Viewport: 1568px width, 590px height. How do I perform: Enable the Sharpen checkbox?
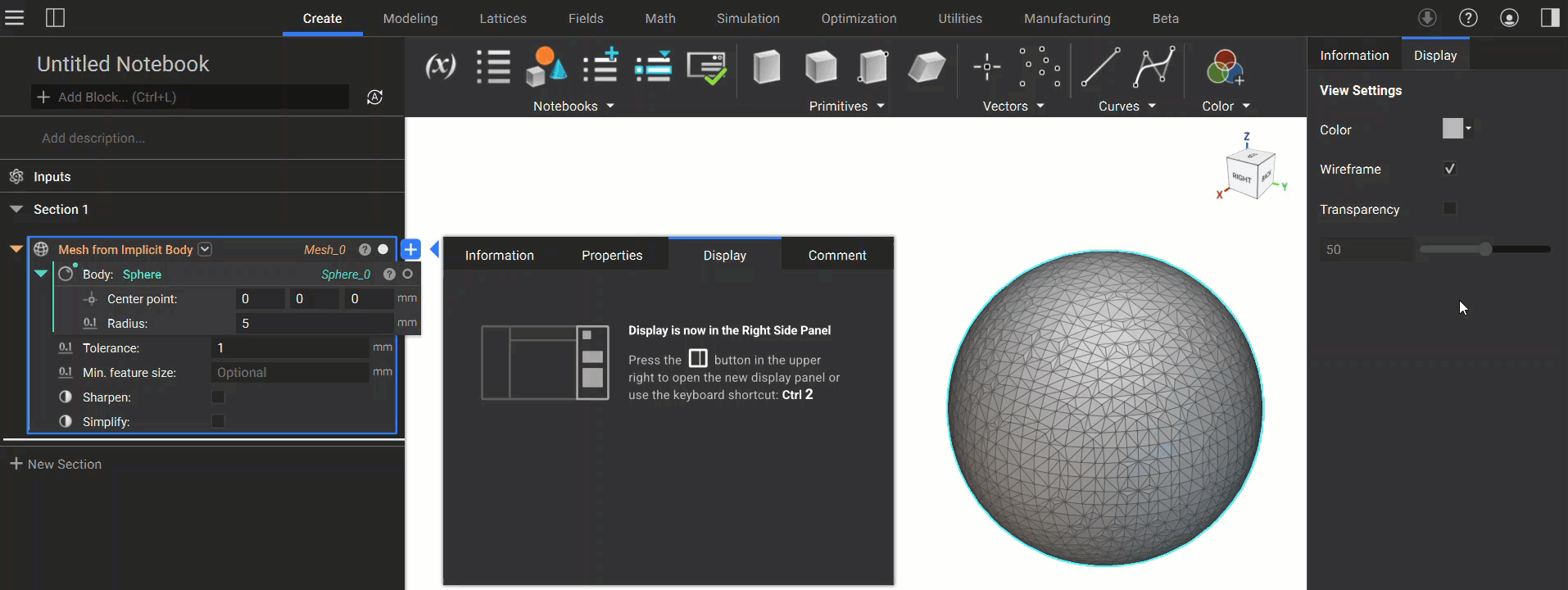[218, 397]
